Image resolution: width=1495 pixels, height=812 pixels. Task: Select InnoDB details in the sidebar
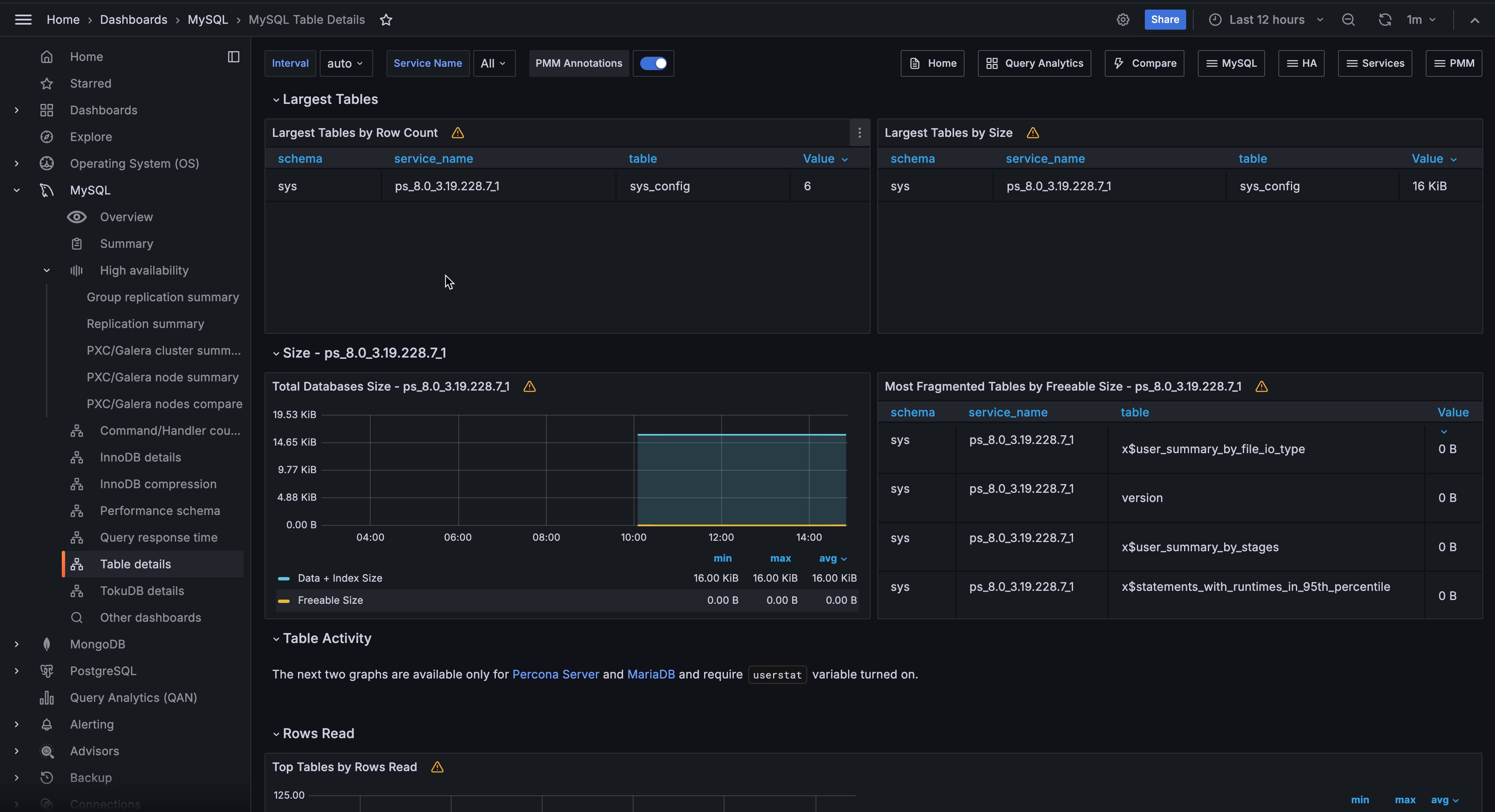(x=141, y=457)
